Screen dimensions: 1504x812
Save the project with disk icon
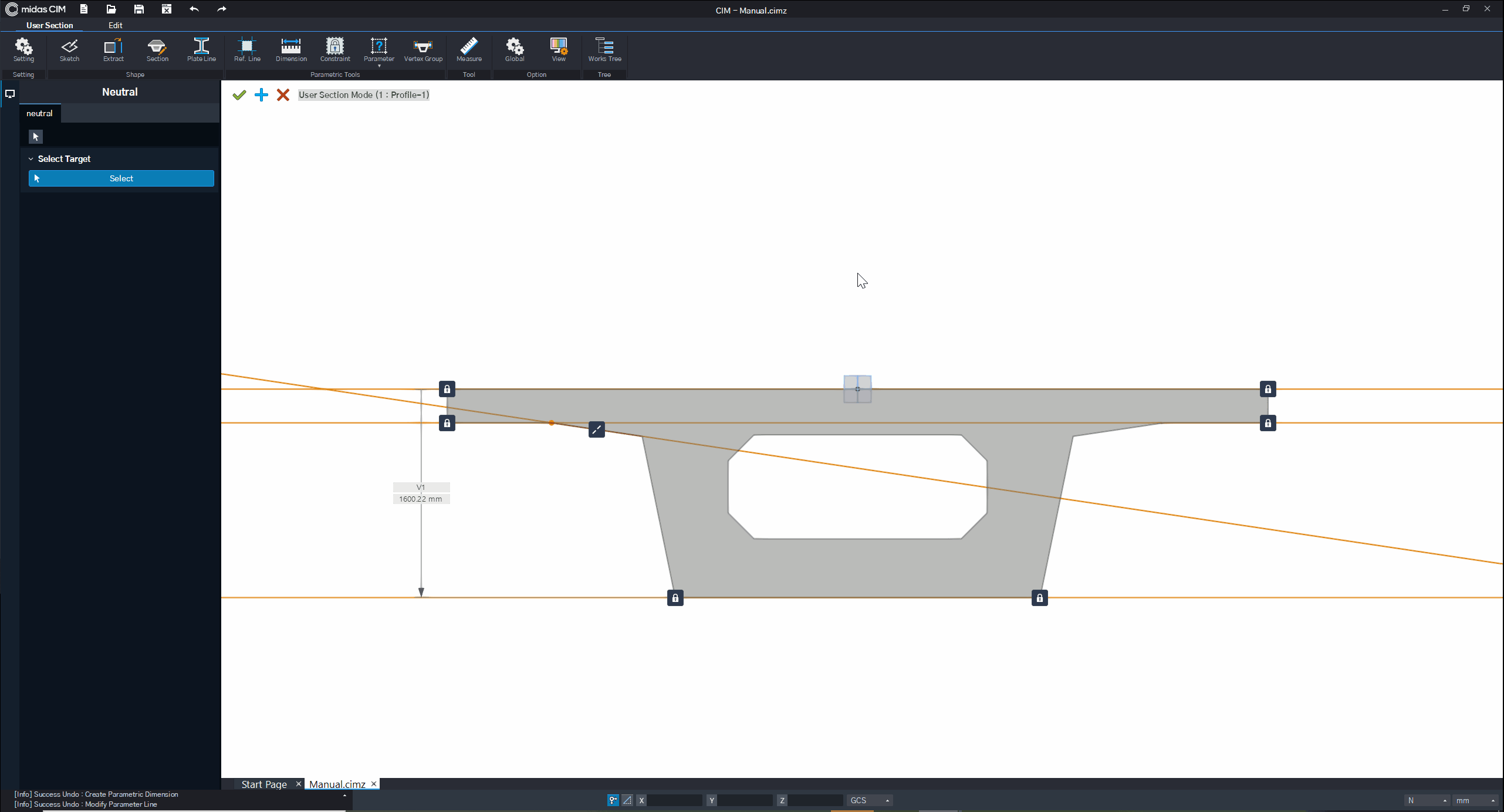click(138, 9)
